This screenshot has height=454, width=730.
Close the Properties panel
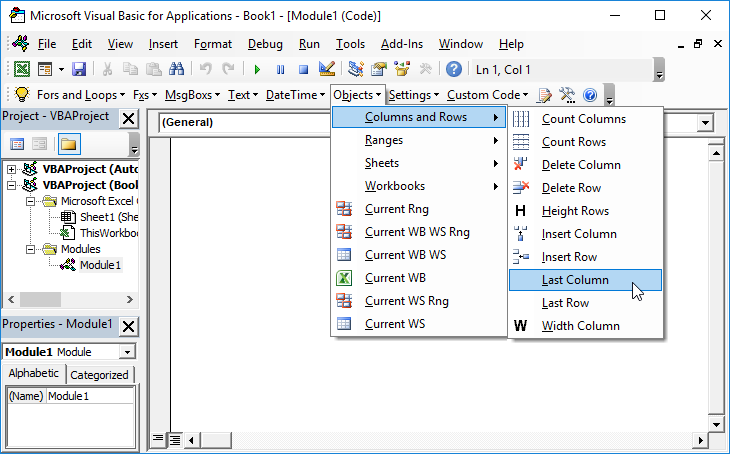pyautogui.click(x=128, y=326)
